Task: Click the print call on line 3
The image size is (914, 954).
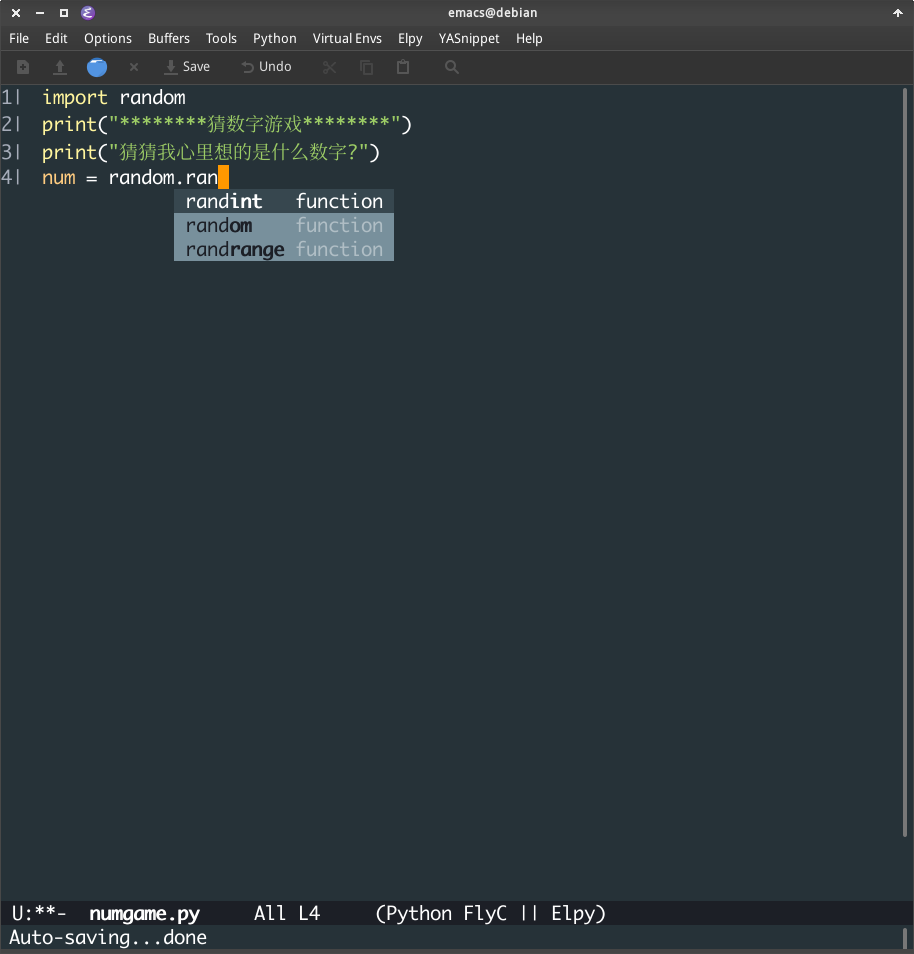Action: (69, 152)
